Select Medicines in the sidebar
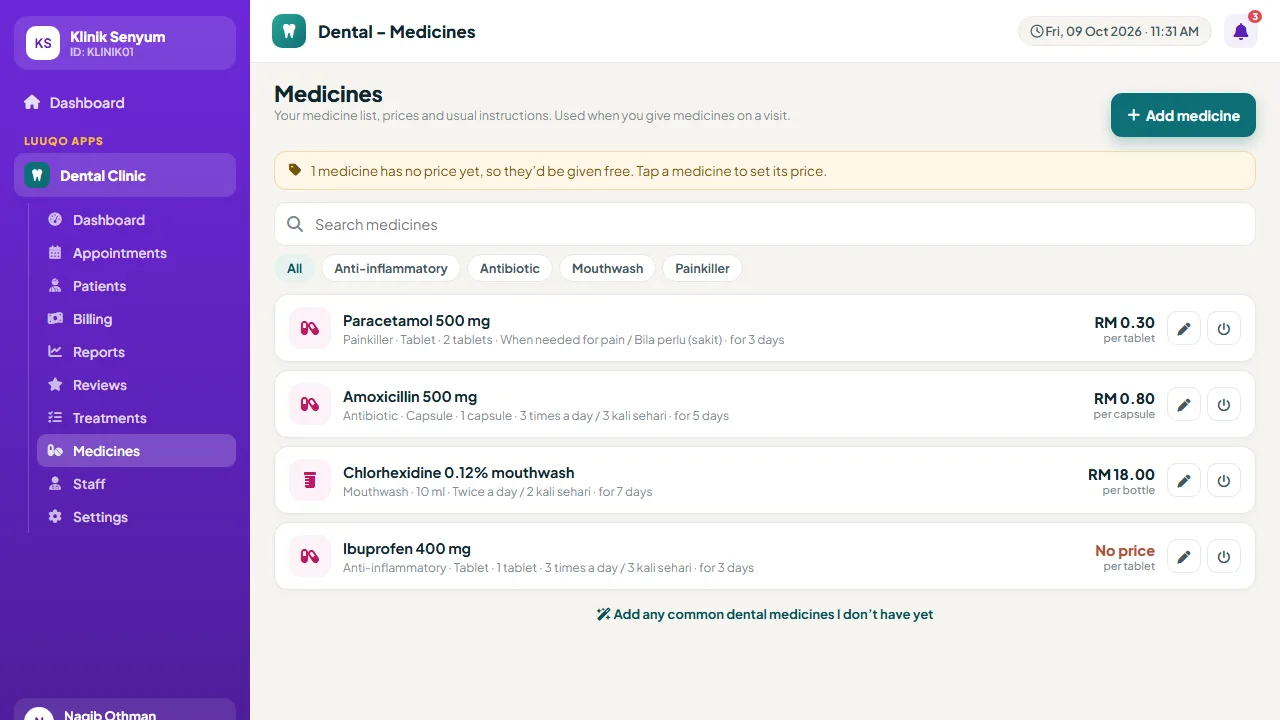Viewport: 1280px width, 720px height. coord(136,451)
